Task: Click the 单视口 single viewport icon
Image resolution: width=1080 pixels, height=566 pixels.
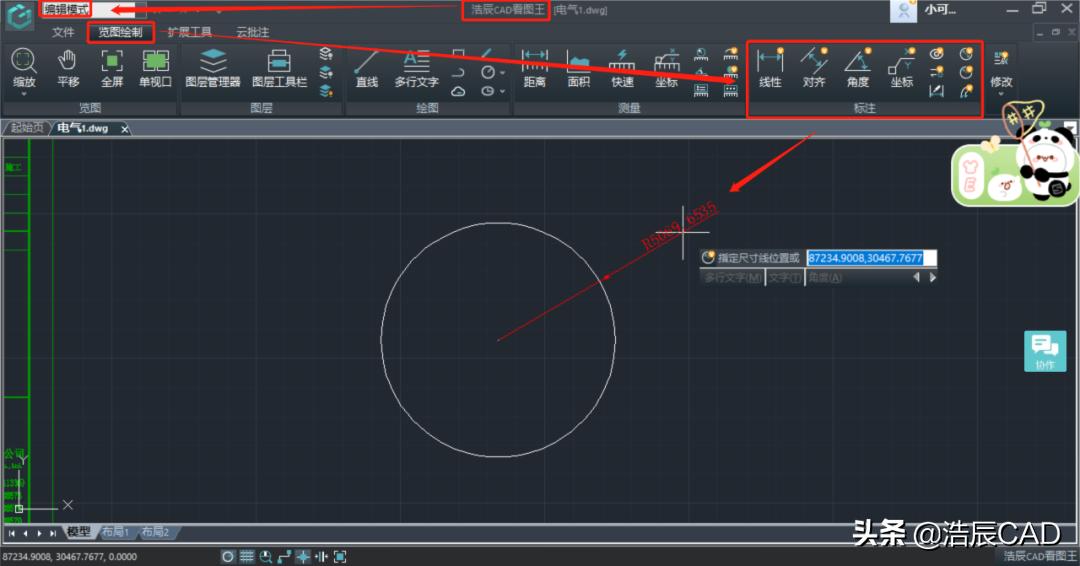Action: click(156, 67)
